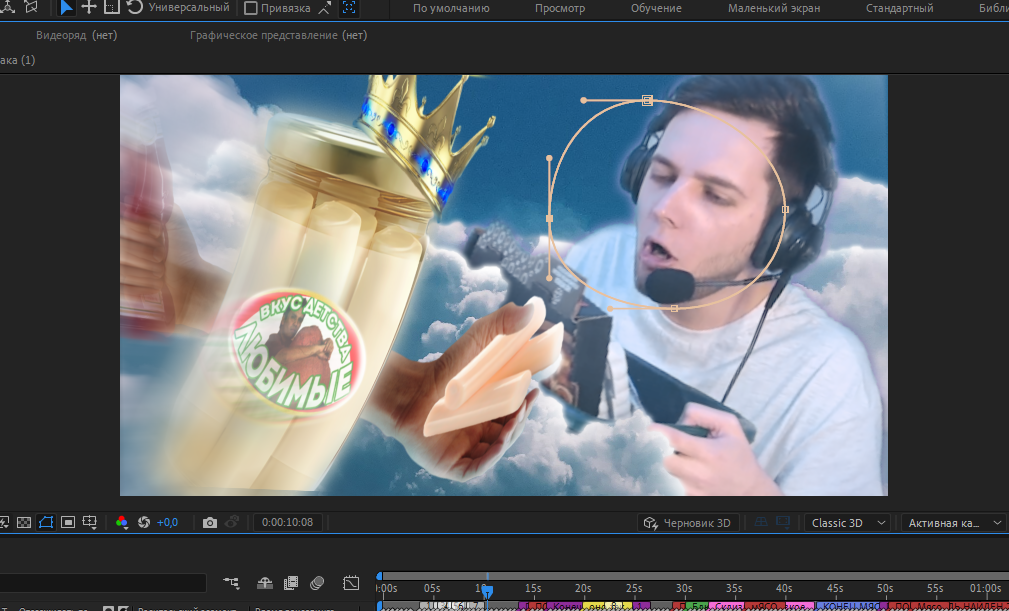The image size is (1009, 611).
Task: Click the Универсальный axis mode label
Action: click(189, 8)
